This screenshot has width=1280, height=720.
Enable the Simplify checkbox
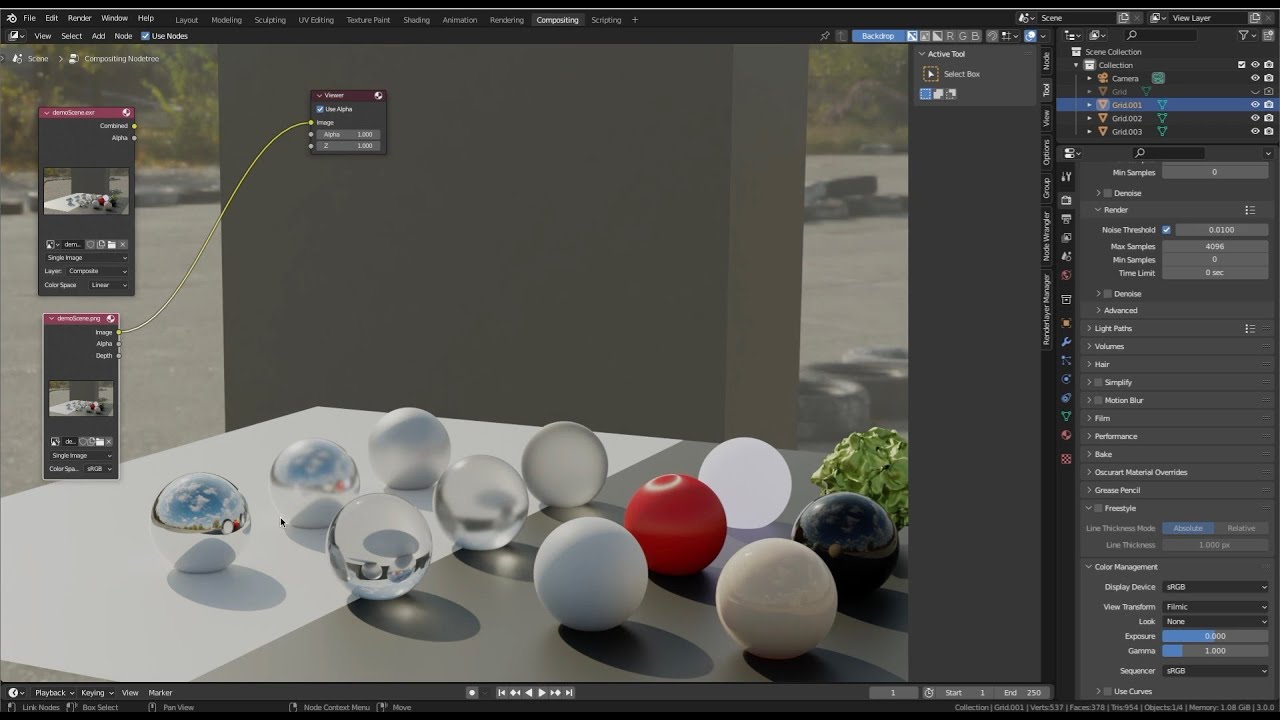[1098, 383]
